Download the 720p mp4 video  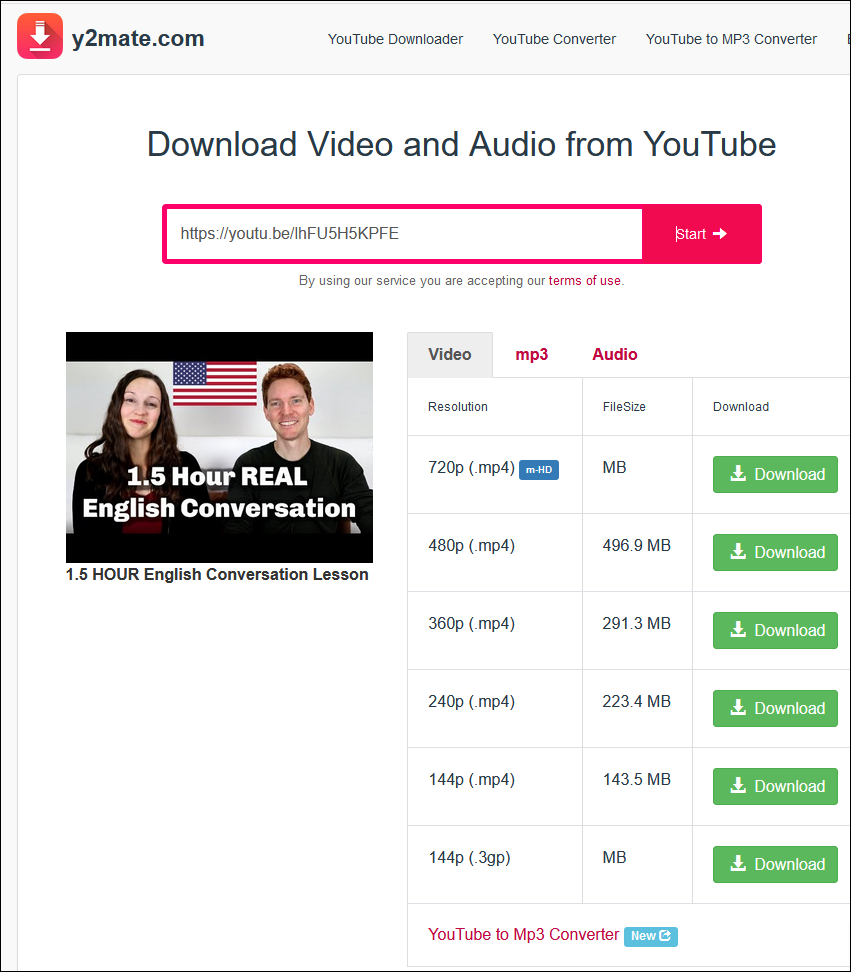(775, 475)
